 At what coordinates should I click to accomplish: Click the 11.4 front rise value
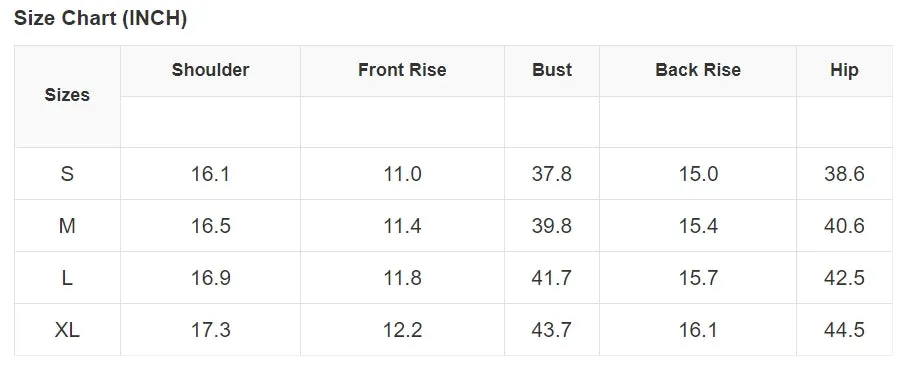click(x=402, y=226)
